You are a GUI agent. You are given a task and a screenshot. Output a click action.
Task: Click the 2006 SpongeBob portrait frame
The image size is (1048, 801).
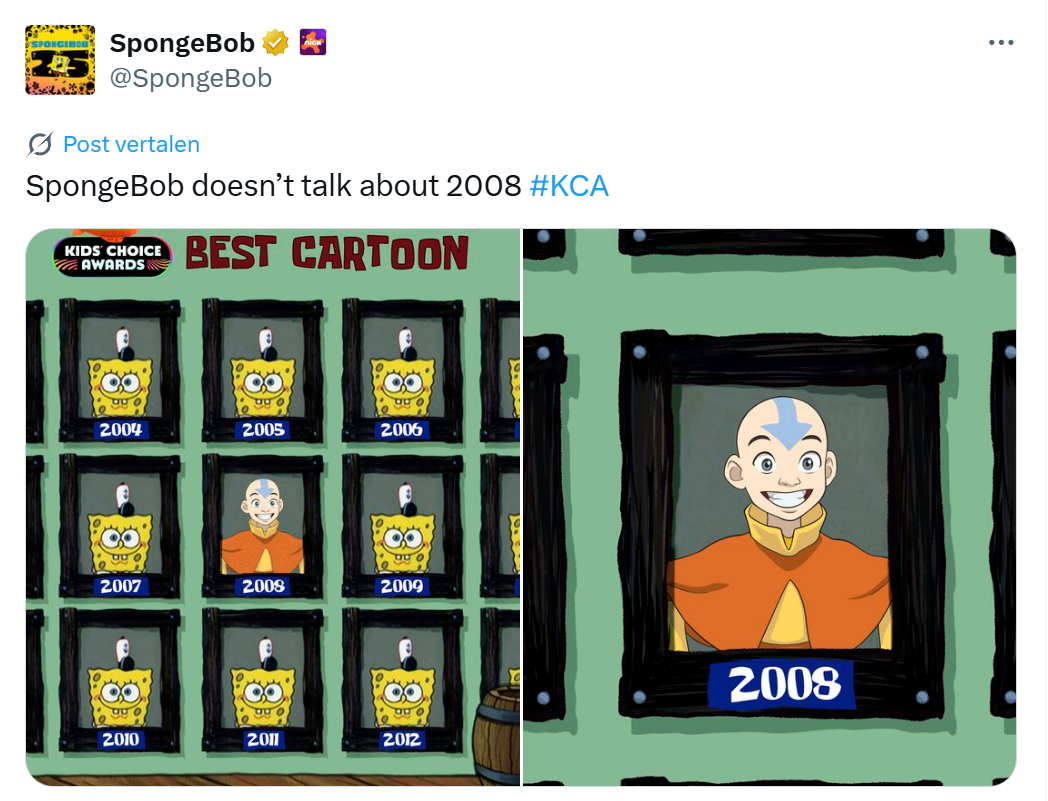[x=402, y=370]
